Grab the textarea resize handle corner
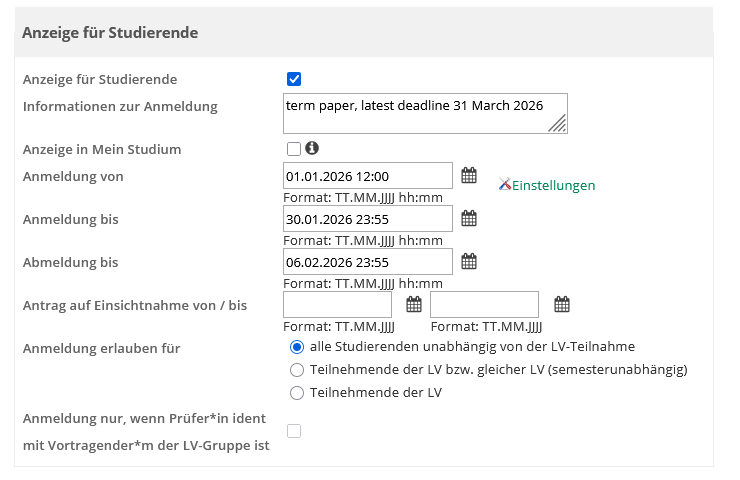Image resolution: width=740 pixels, height=480 pixels. pos(559,125)
